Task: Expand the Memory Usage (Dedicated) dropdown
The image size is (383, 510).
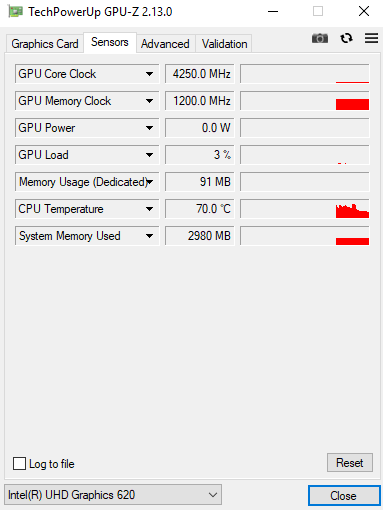Action: [x=149, y=182]
